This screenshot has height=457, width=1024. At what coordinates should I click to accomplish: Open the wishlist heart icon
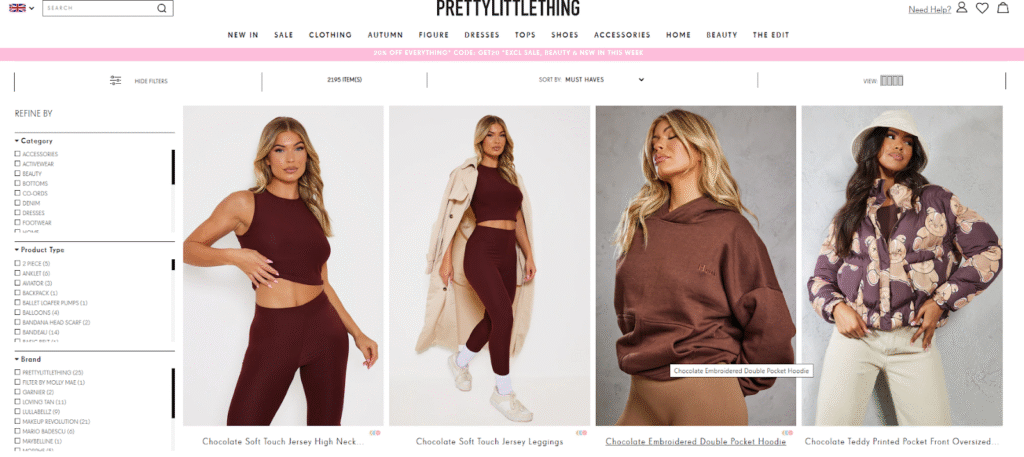tap(982, 8)
